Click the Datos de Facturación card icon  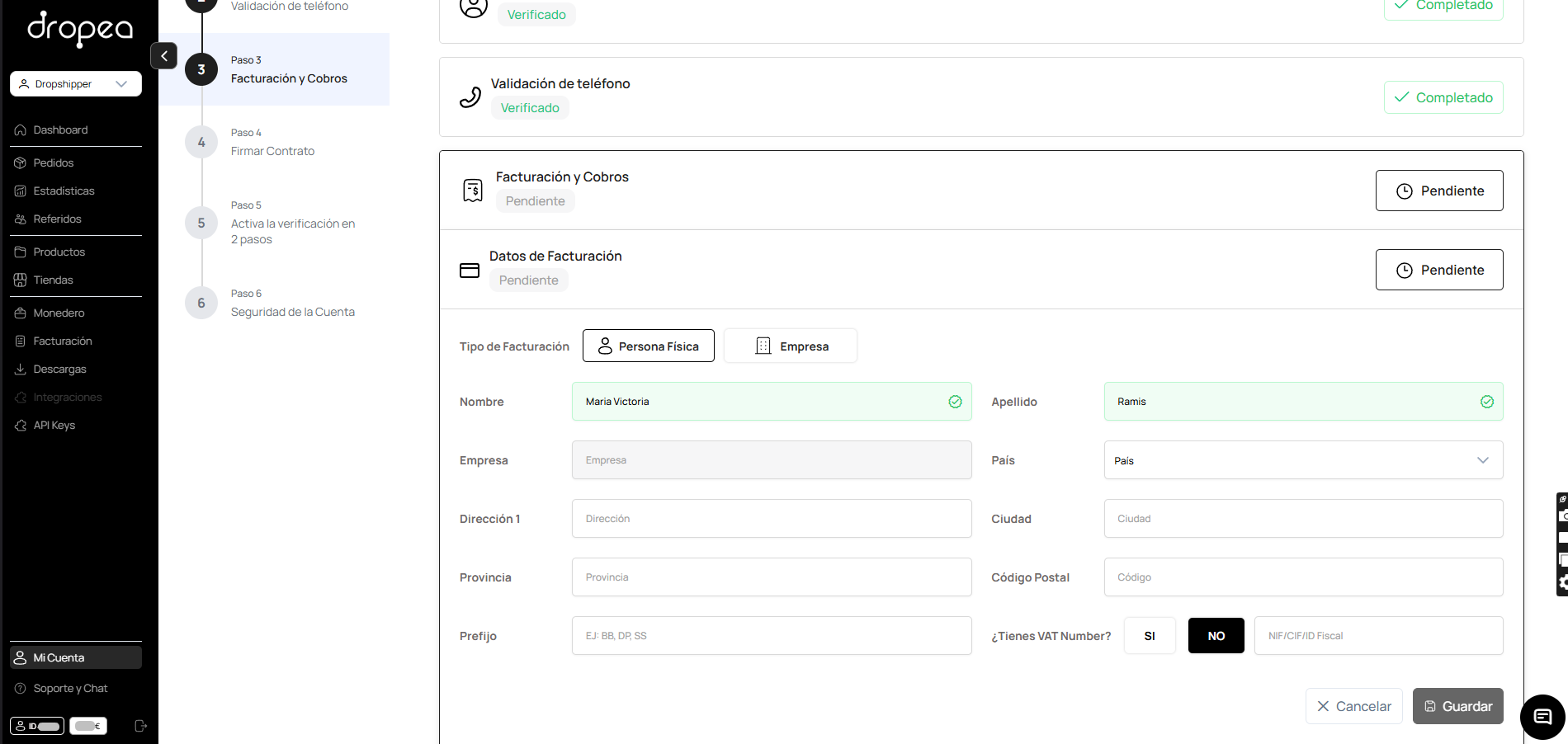(x=470, y=271)
